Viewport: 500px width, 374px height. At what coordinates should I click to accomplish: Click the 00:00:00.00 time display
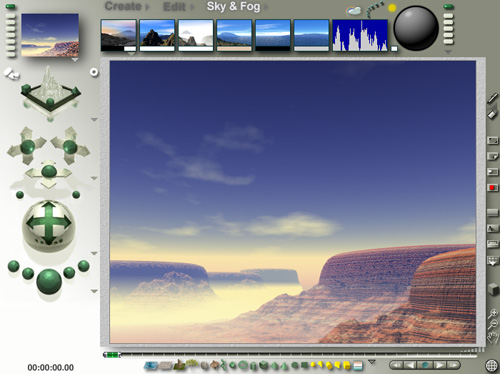point(50,367)
